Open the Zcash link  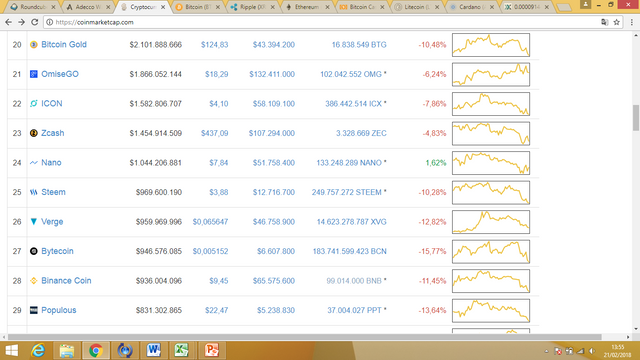coord(53,133)
